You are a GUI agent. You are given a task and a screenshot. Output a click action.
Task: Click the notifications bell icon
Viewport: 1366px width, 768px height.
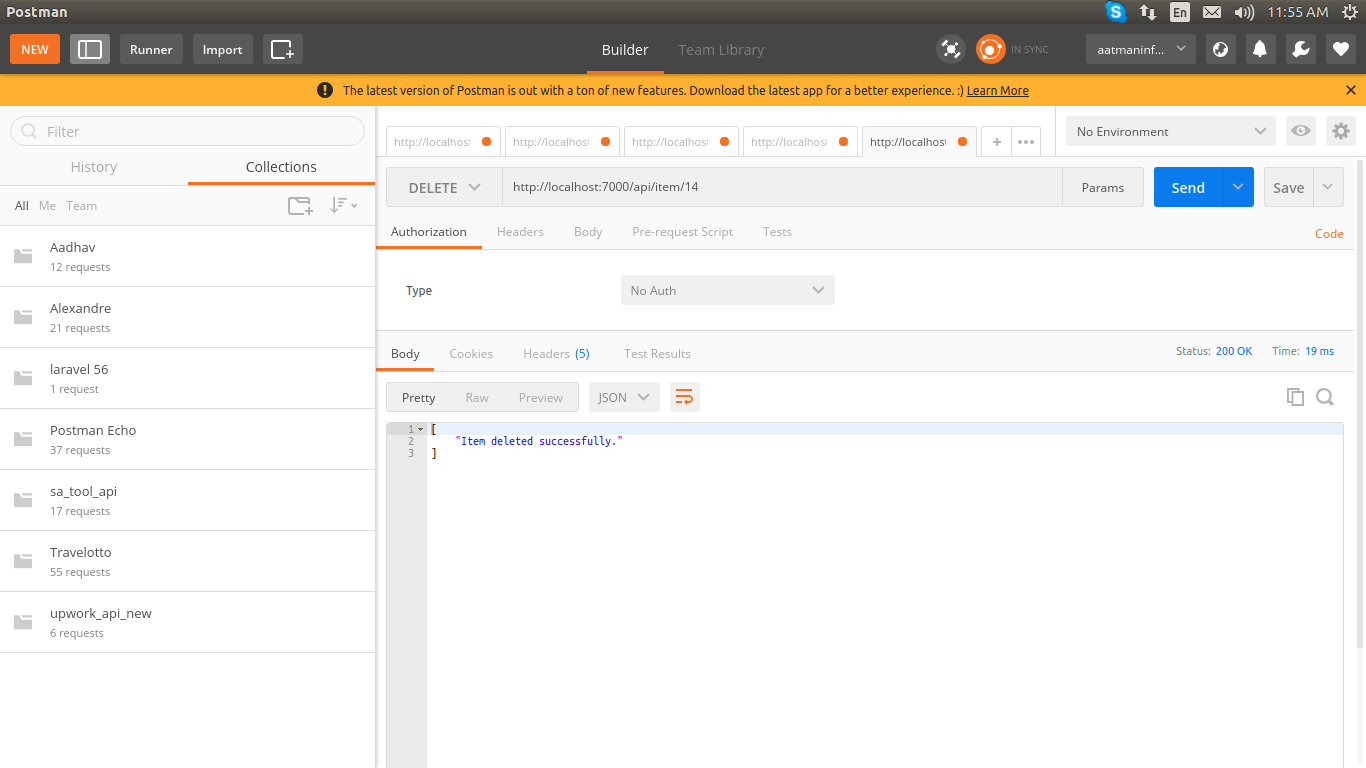click(1261, 49)
